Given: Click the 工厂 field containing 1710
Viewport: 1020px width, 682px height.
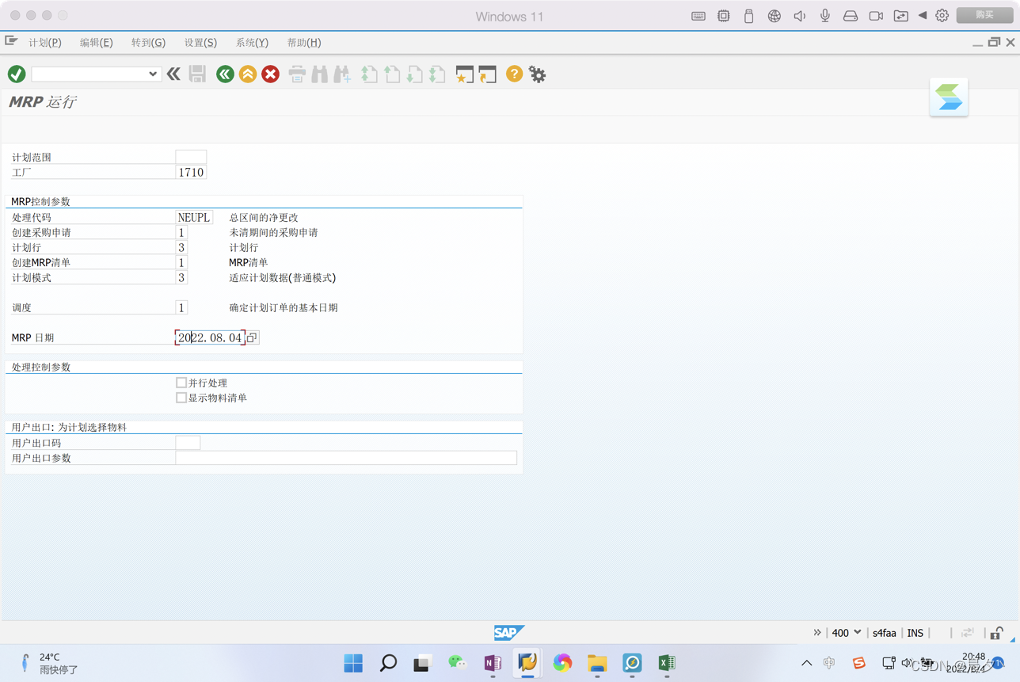Looking at the screenshot, I should (191, 172).
